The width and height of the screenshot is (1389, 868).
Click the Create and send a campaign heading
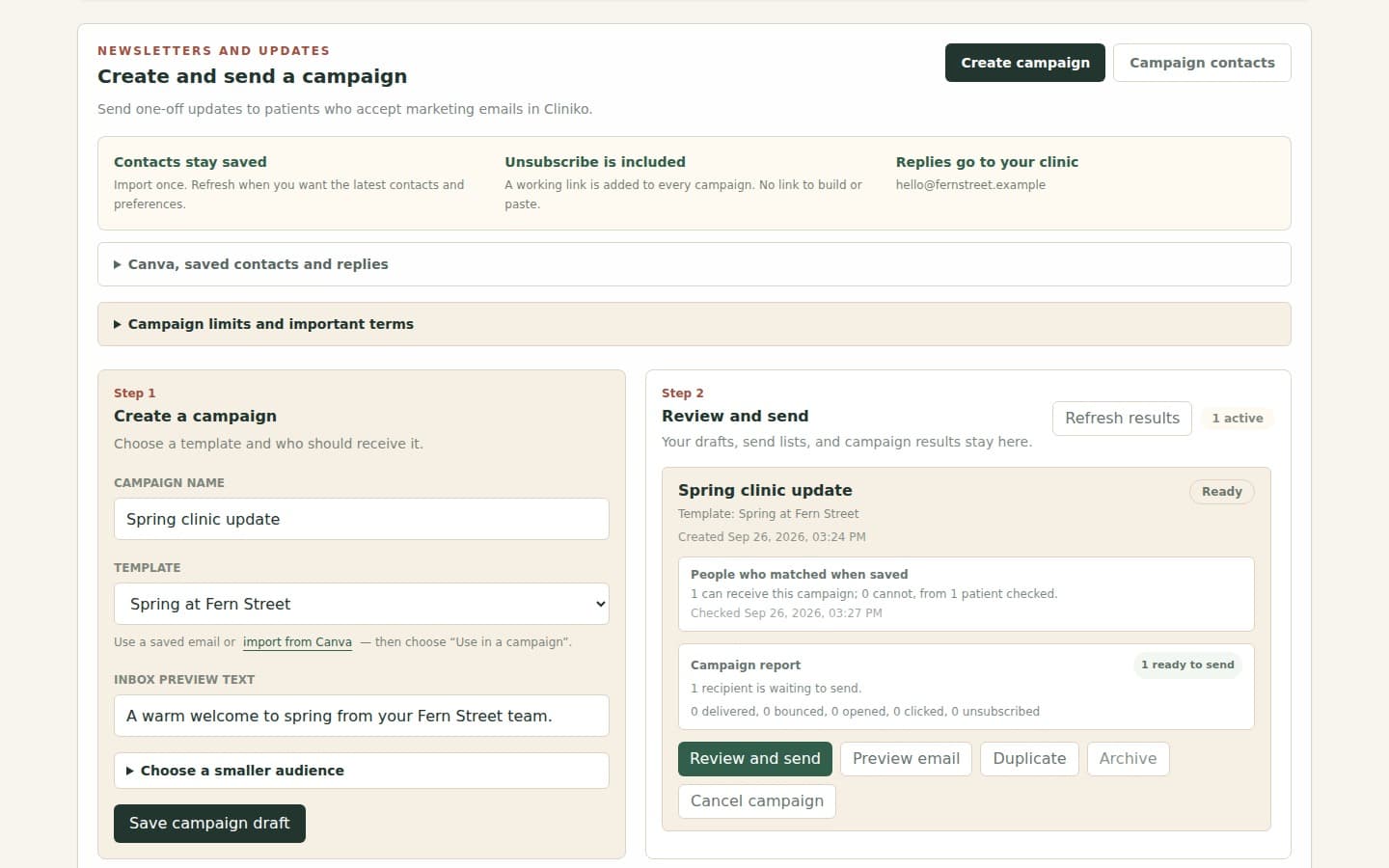coord(252,76)
